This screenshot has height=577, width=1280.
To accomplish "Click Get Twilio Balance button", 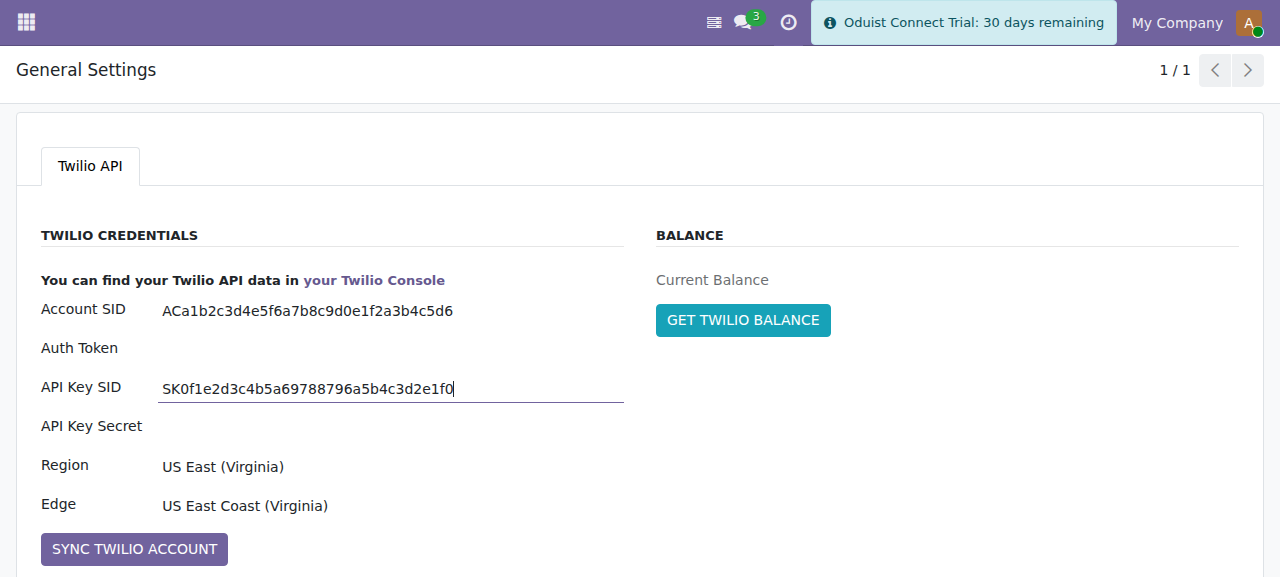I will tap(743, 320).
